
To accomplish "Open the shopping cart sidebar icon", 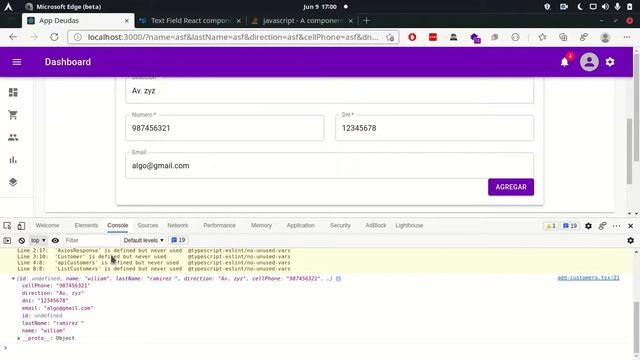I will [x=13, y=115].
